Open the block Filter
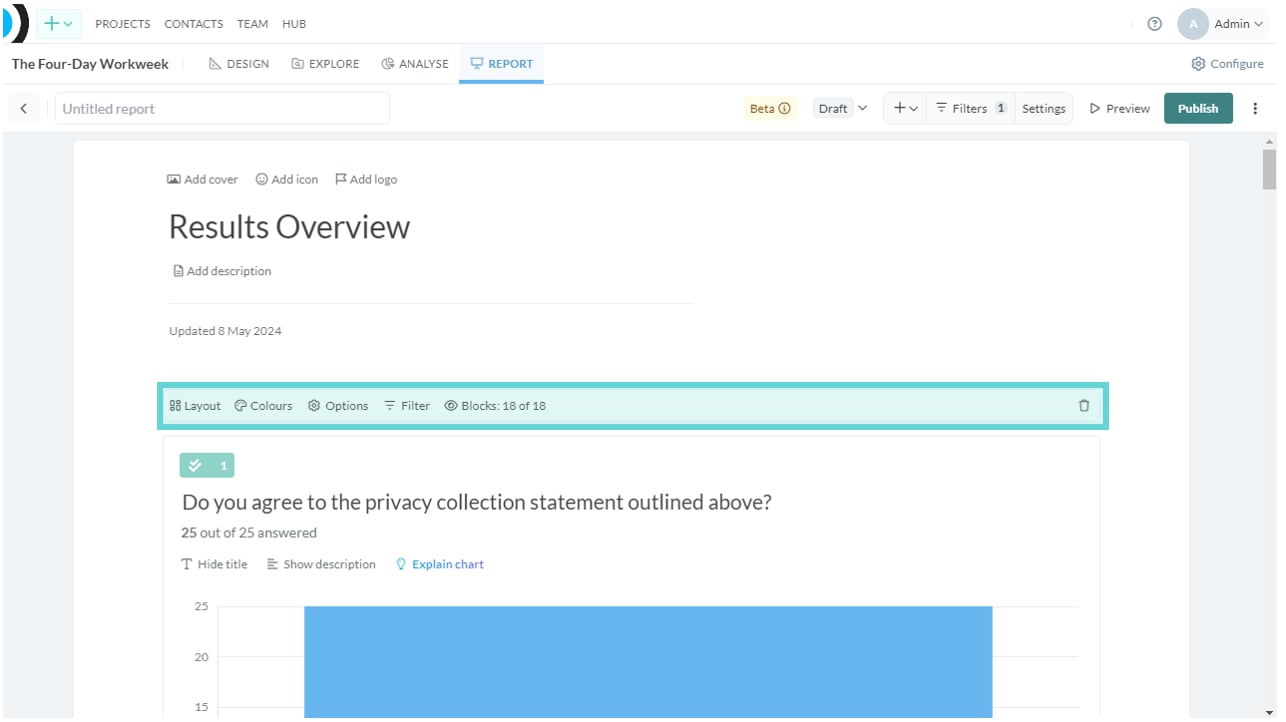 407,406
